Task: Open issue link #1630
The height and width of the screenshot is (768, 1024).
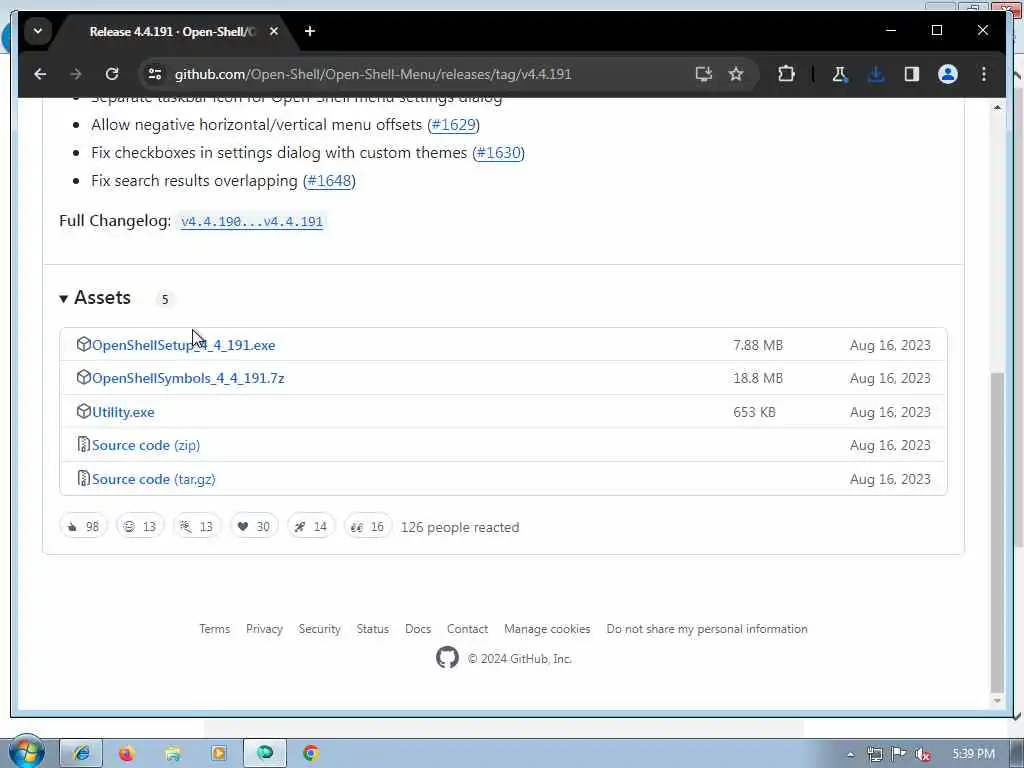Action: (498, 153)
